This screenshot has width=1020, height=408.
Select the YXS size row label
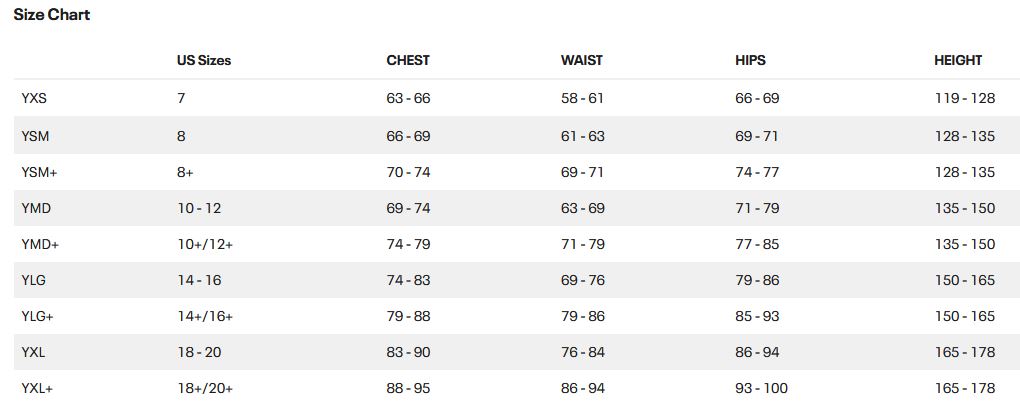pyautogui.click(x=34, y=98)
